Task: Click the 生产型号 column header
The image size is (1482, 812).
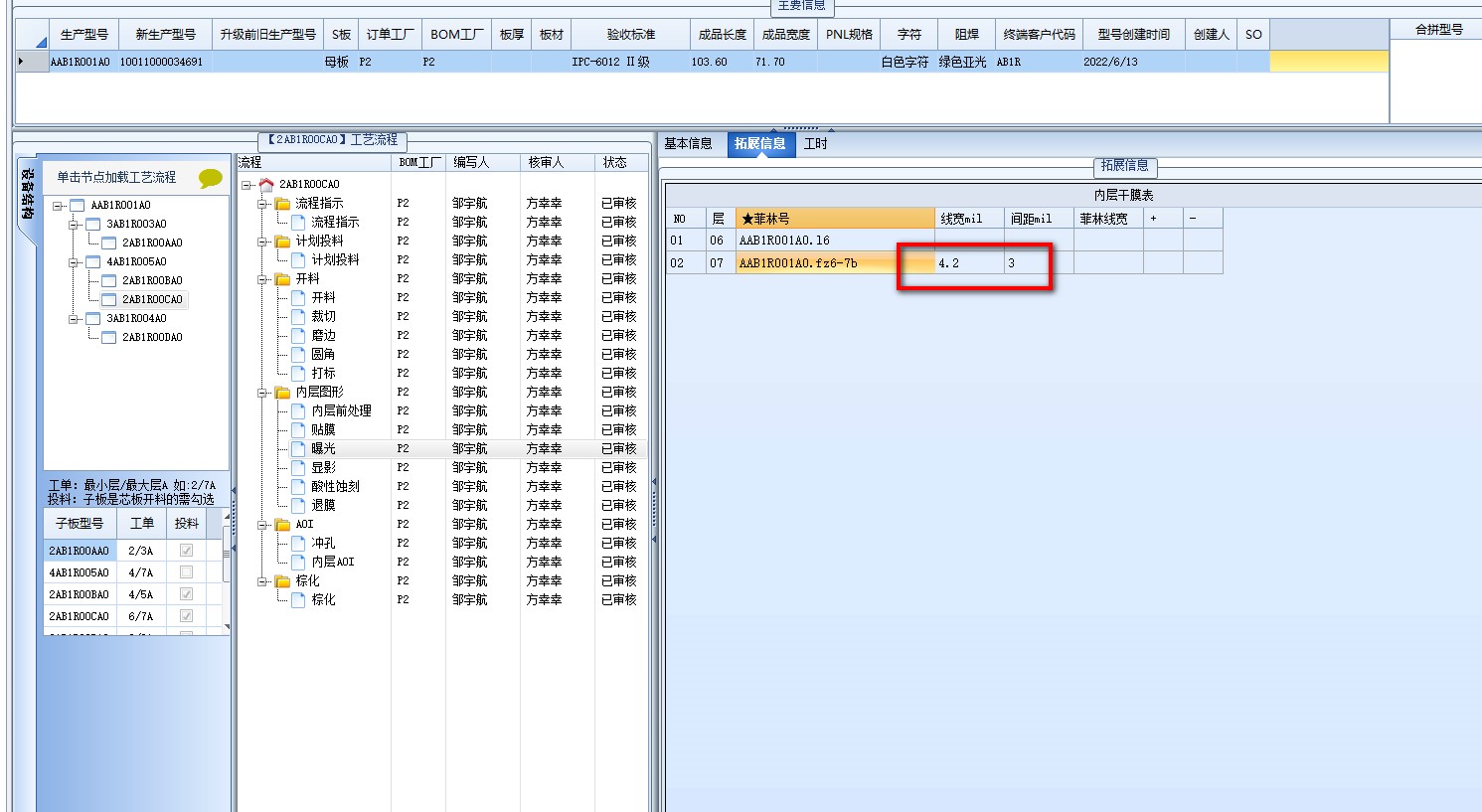Action: click(x=84, y=34)
